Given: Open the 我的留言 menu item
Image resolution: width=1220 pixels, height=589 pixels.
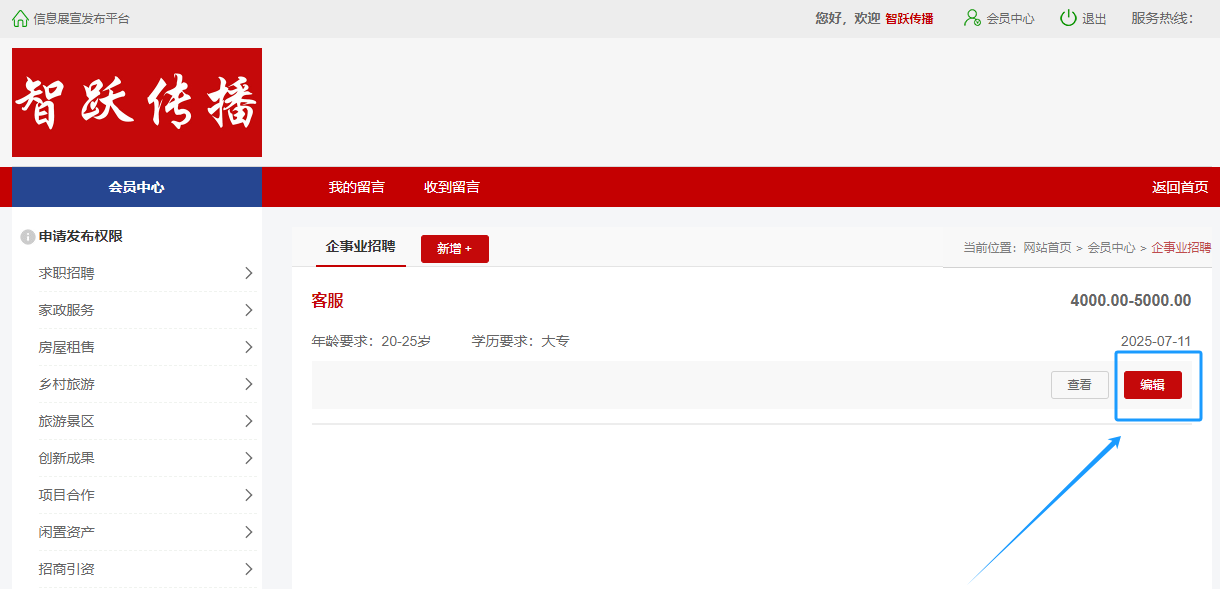Looking at the screenshot, I should coord(357,187).
